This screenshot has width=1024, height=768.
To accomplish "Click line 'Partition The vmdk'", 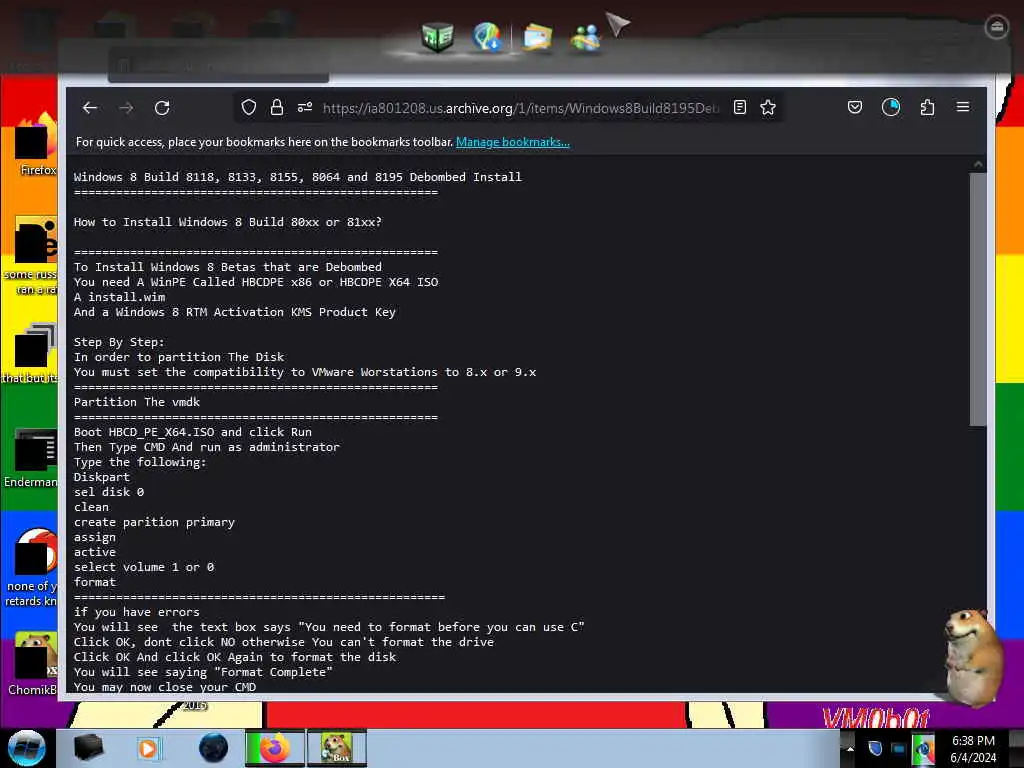I will [x=137, y=402].
